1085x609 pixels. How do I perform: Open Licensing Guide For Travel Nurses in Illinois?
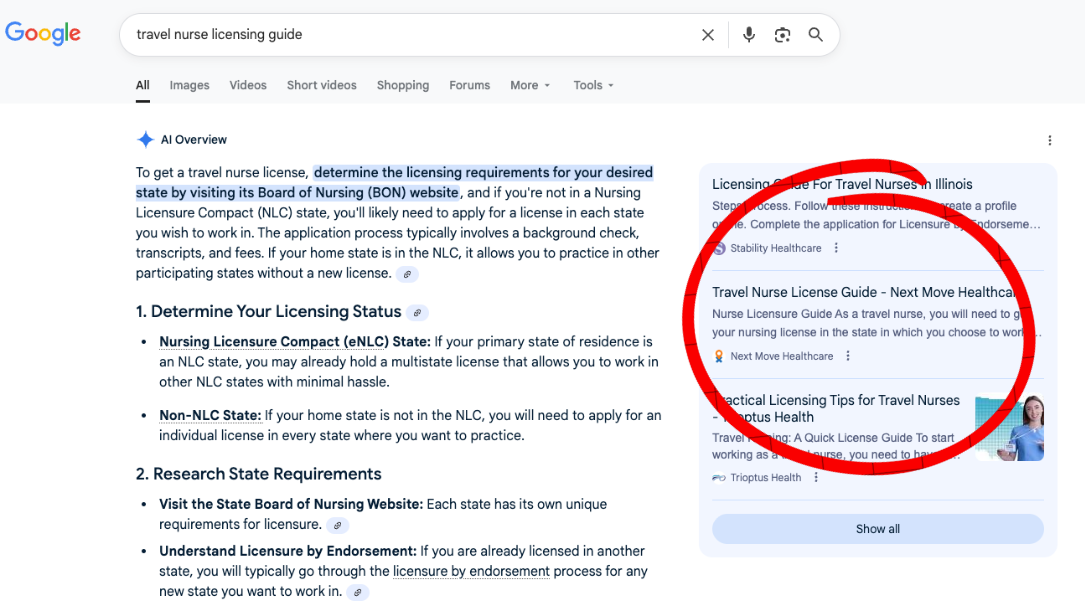842,184
